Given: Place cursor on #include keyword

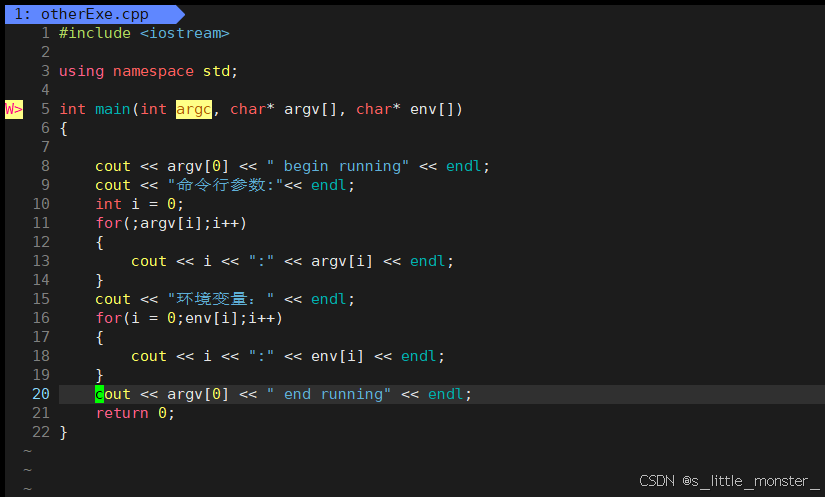Looking at the screenshot, I should pos(95,33).
